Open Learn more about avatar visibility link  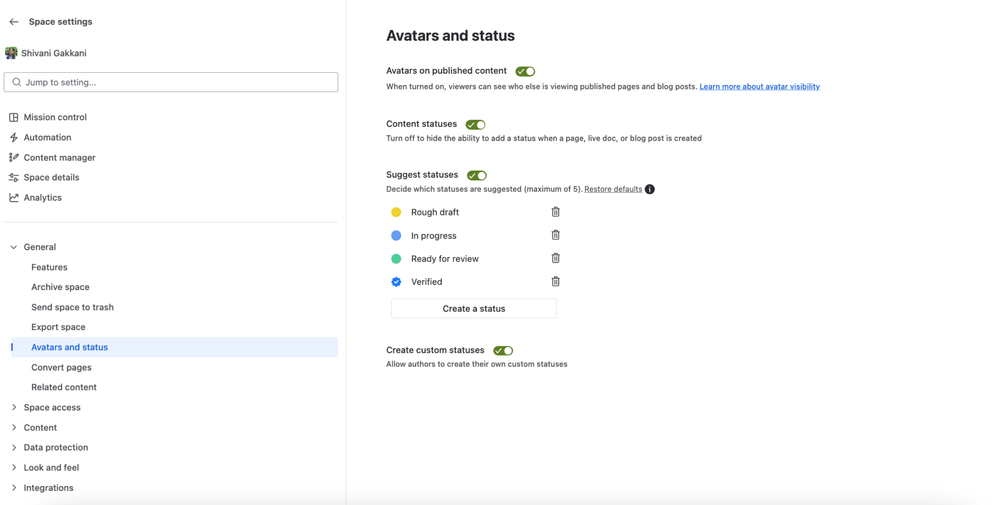click(759, 87)
